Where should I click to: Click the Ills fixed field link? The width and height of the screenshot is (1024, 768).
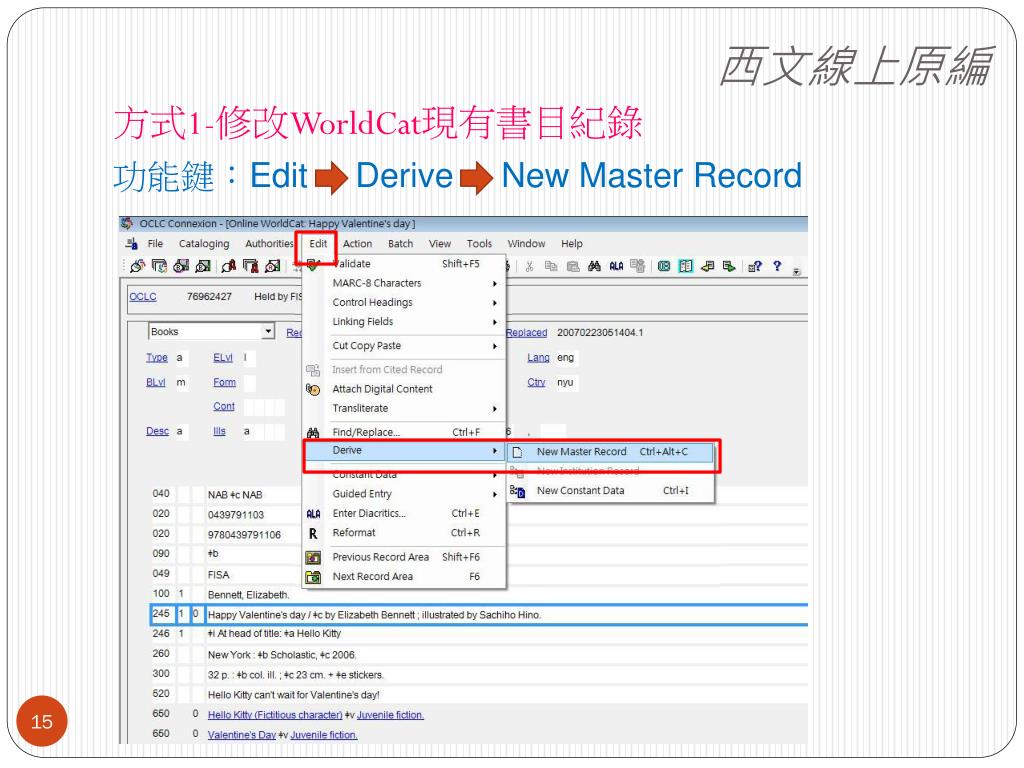tap(219, 432)
